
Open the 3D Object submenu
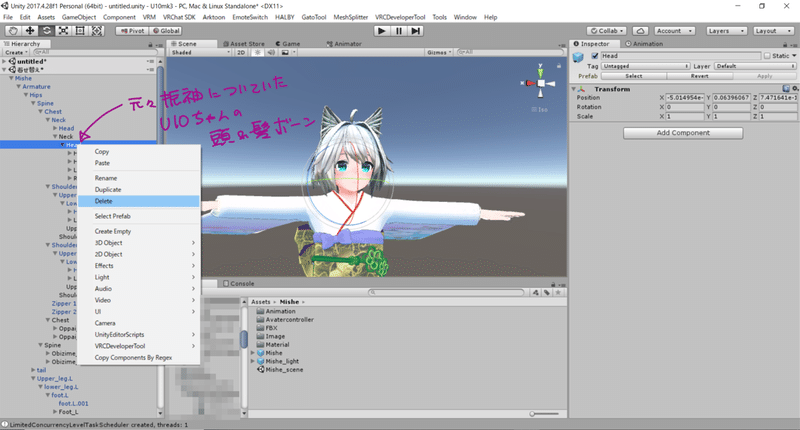139,243
